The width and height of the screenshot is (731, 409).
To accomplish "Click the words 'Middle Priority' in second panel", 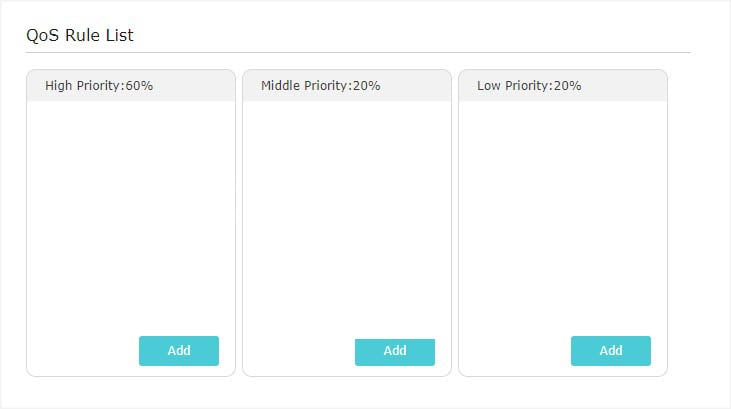I will (x=304, y=86).
